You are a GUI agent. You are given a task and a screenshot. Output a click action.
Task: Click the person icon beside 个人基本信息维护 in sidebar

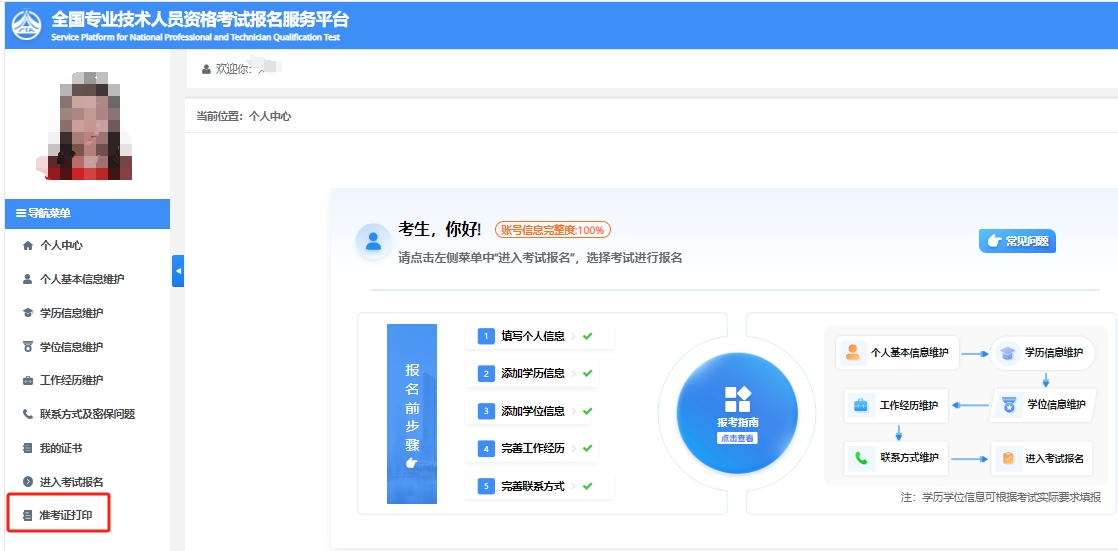tap(27, 280)
